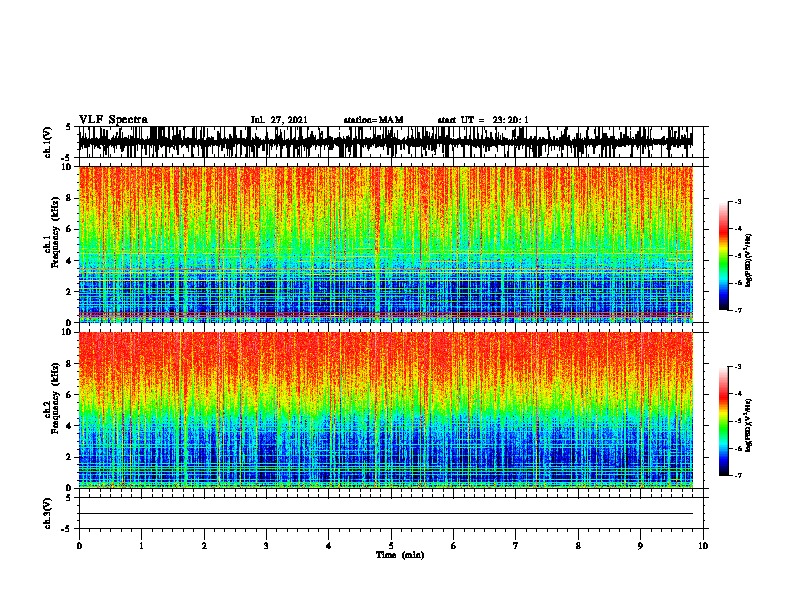
Task: Select the "Time (min)" axis label
Action: click(400, 555)
